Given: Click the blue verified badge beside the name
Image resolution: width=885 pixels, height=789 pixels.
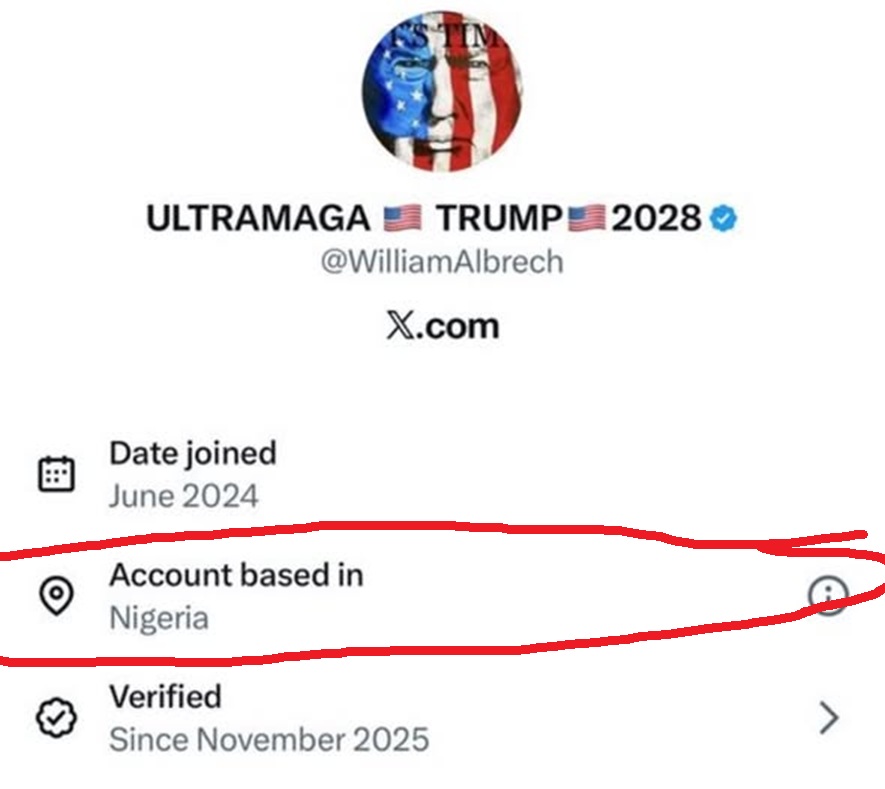Looking at the screenshot, I should click(x=723, y=217).
